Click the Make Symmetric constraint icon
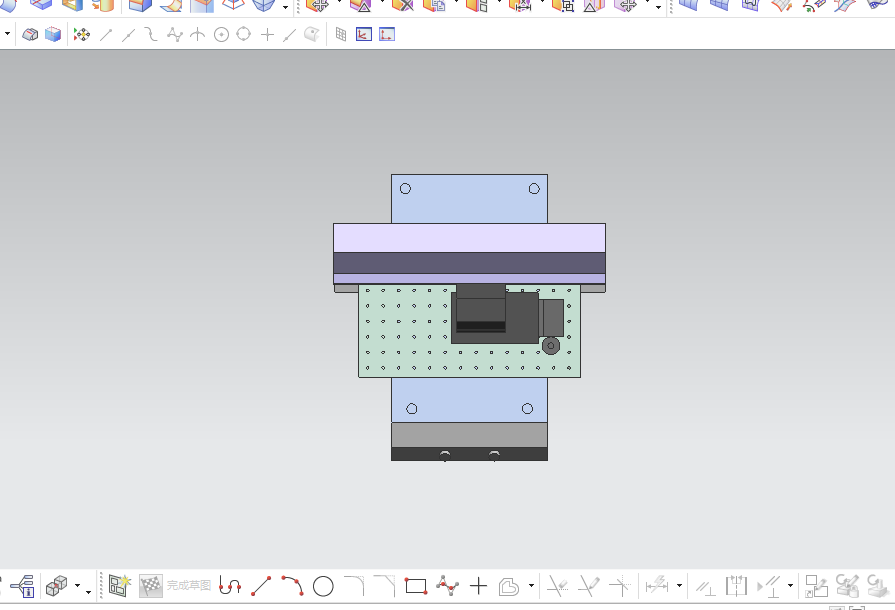 (x=736, y=586)
